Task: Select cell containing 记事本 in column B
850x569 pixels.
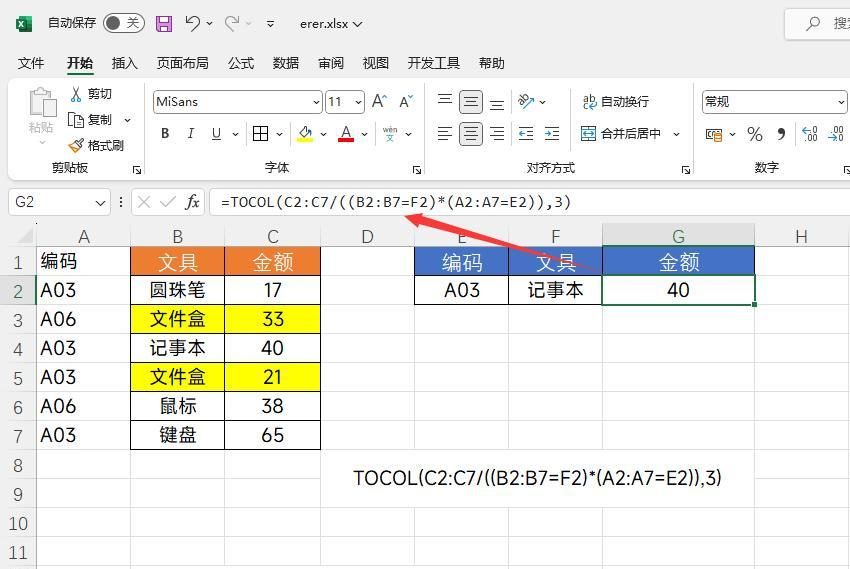Action: [177, 348]
